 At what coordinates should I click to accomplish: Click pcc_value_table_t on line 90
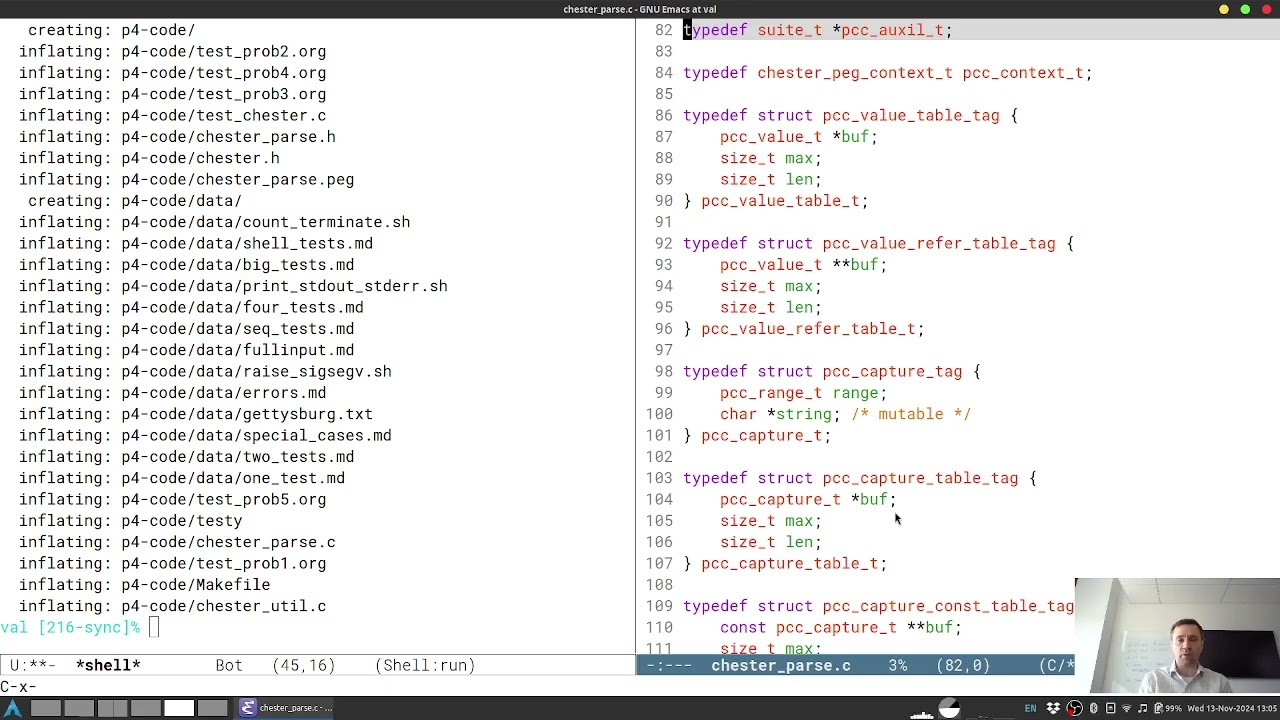pos(781,201)
